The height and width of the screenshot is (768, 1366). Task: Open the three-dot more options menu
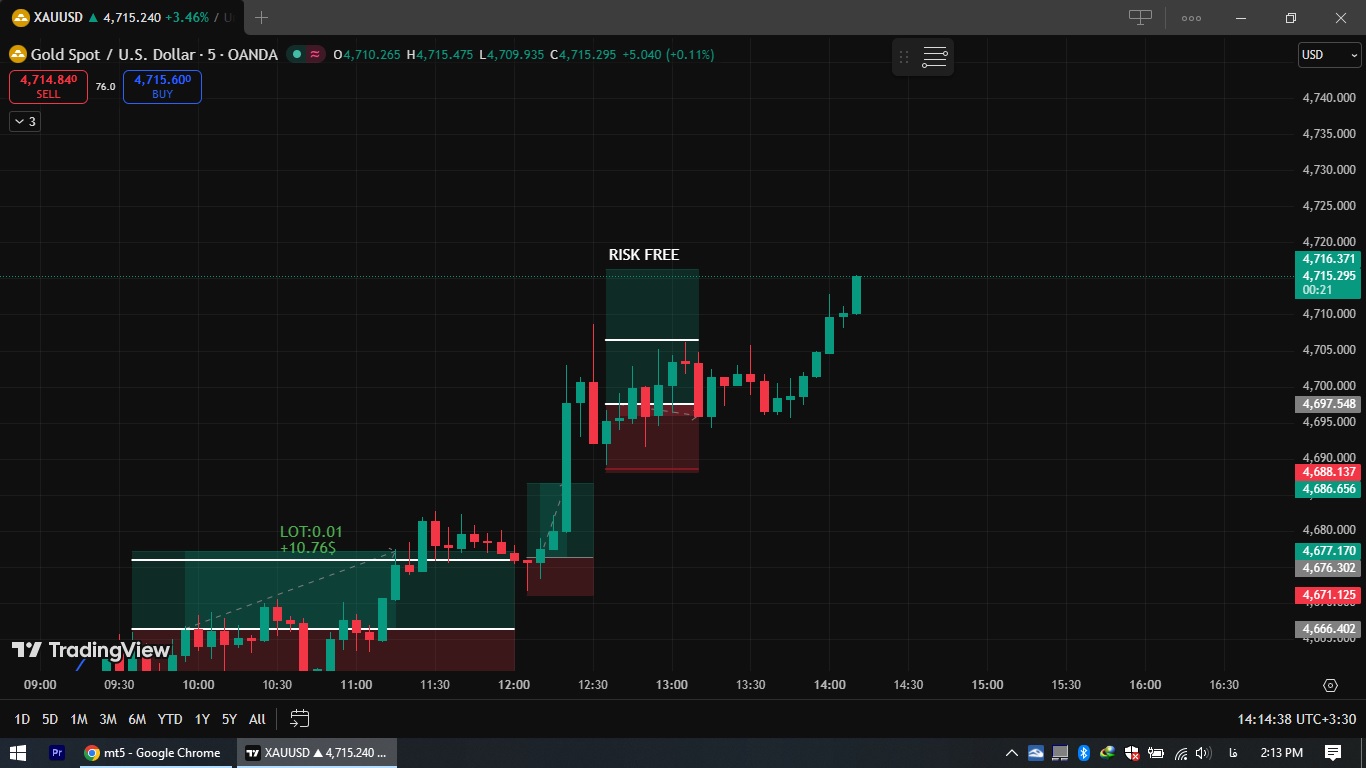point(1191,17)
